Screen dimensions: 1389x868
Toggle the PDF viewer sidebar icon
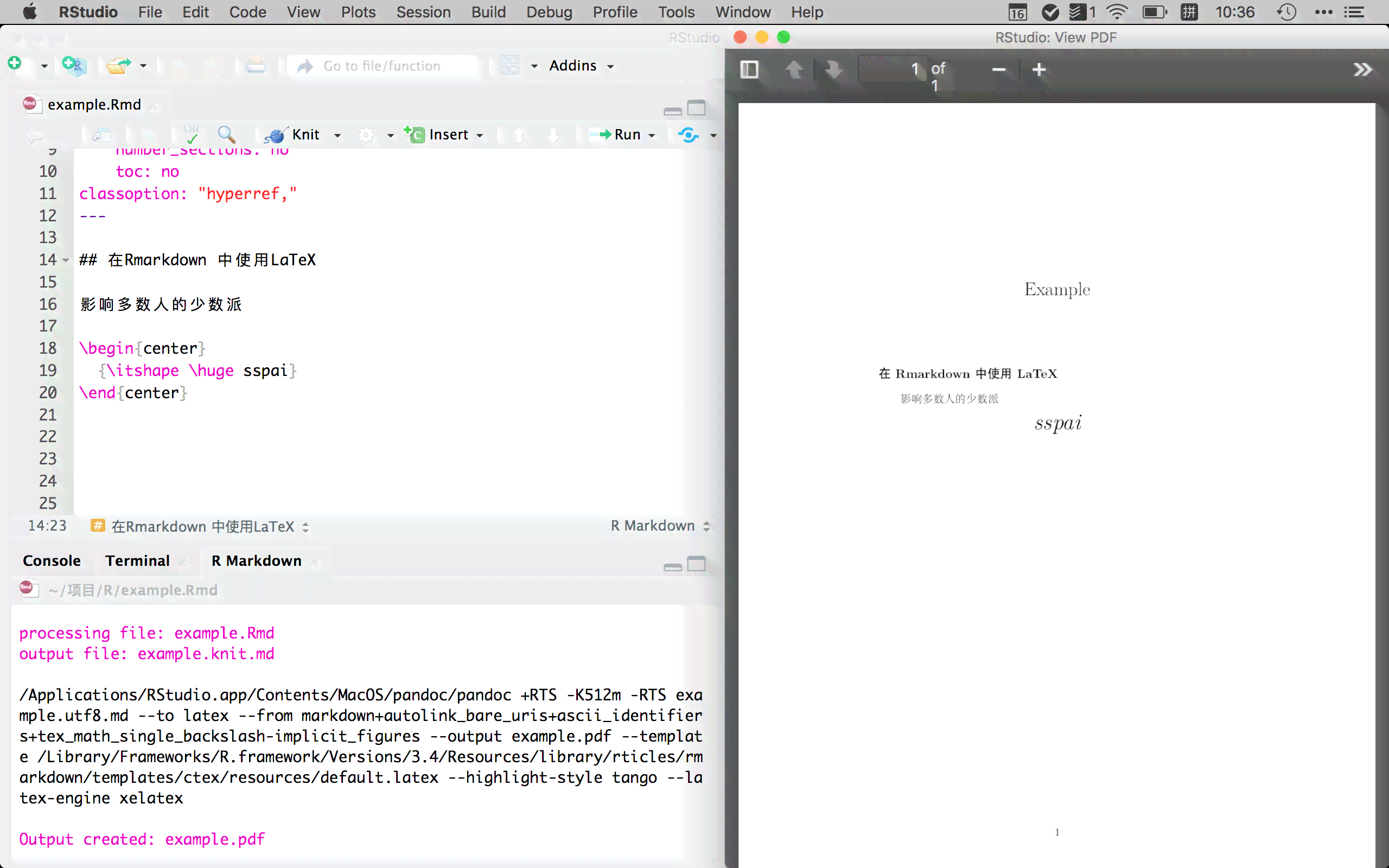click(750, 69)
